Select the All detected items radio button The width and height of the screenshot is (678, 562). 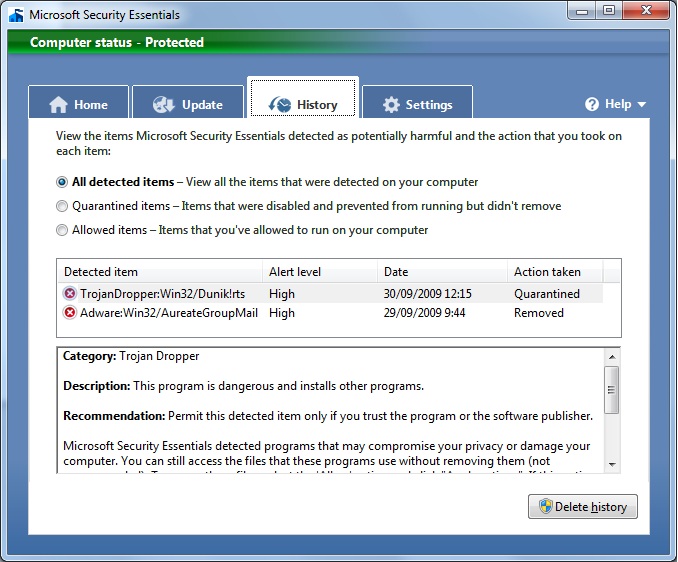pyautogui.click(x=62, y=182)
